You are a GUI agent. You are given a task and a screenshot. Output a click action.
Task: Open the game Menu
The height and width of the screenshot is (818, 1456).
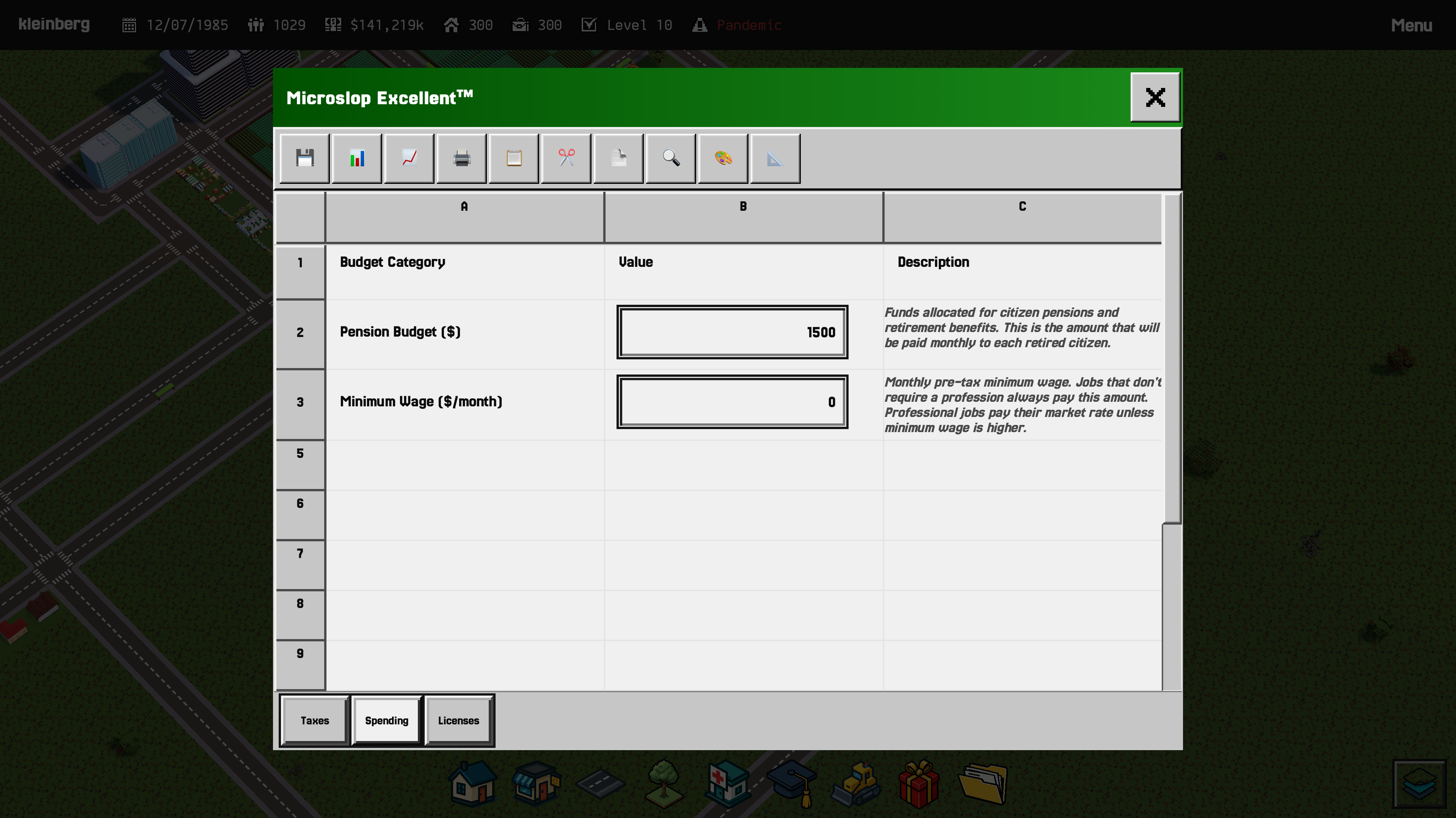pyautogui.click(x=1411, y=25)
